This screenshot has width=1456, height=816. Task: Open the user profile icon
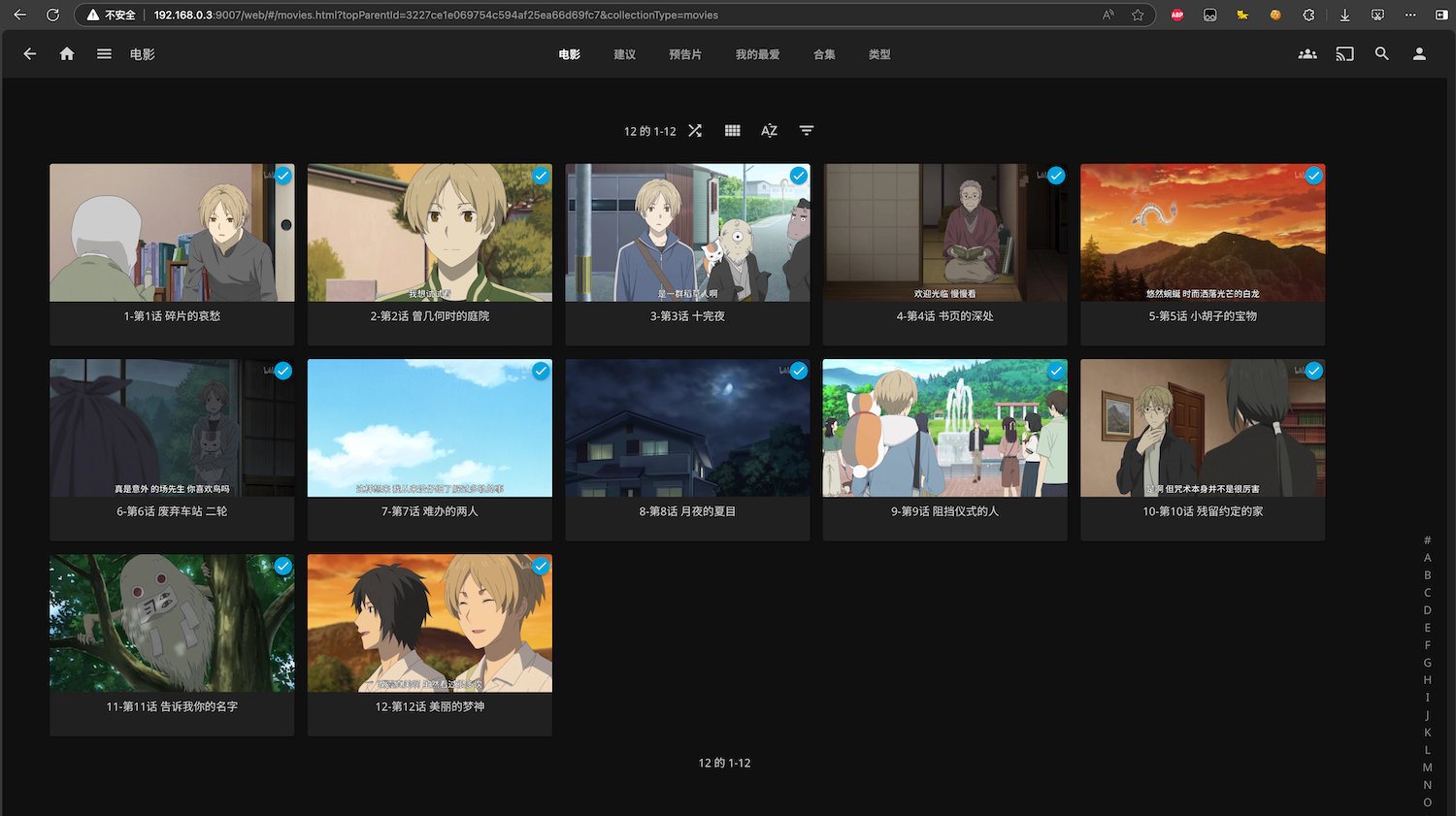[x=1419, y=54]
